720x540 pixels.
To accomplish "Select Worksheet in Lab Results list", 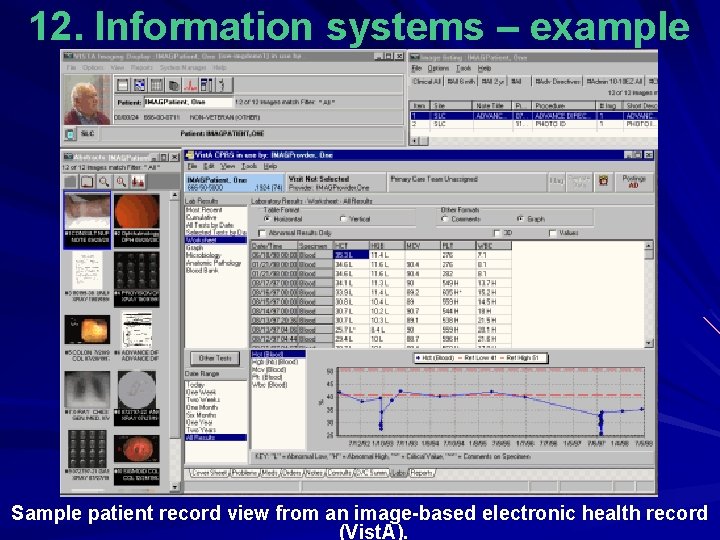I will click(x=216, y=240).
